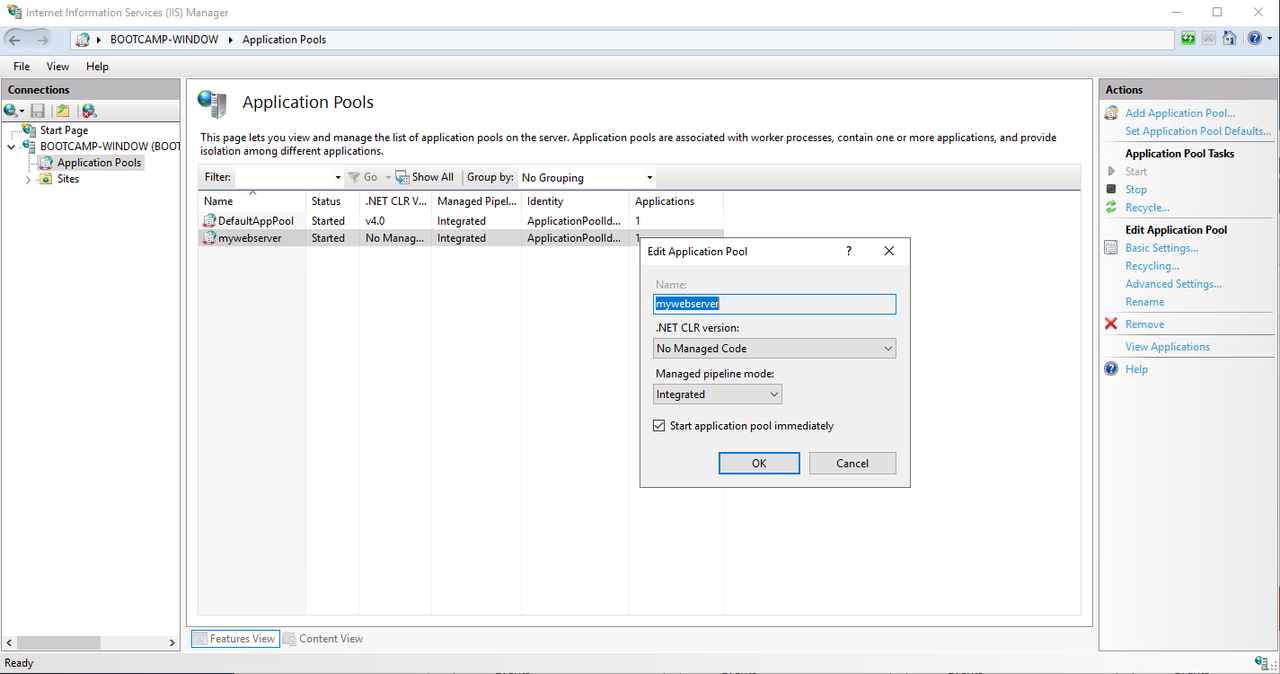1280x674 pixels.
Task: Click the Home icon in the address bar
Action: point(1229,39)
